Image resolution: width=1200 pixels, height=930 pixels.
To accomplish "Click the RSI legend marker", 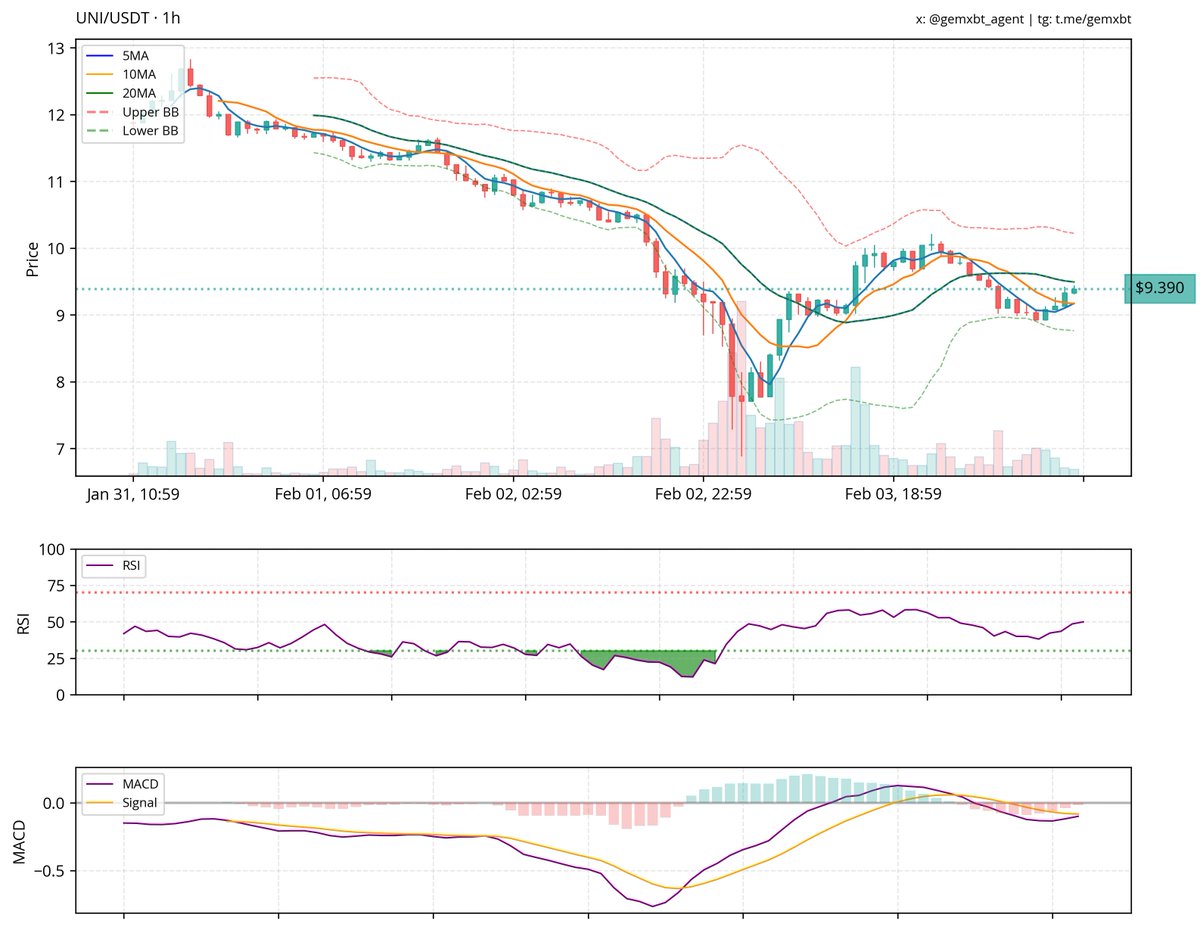I will click(x=100, y=565).
